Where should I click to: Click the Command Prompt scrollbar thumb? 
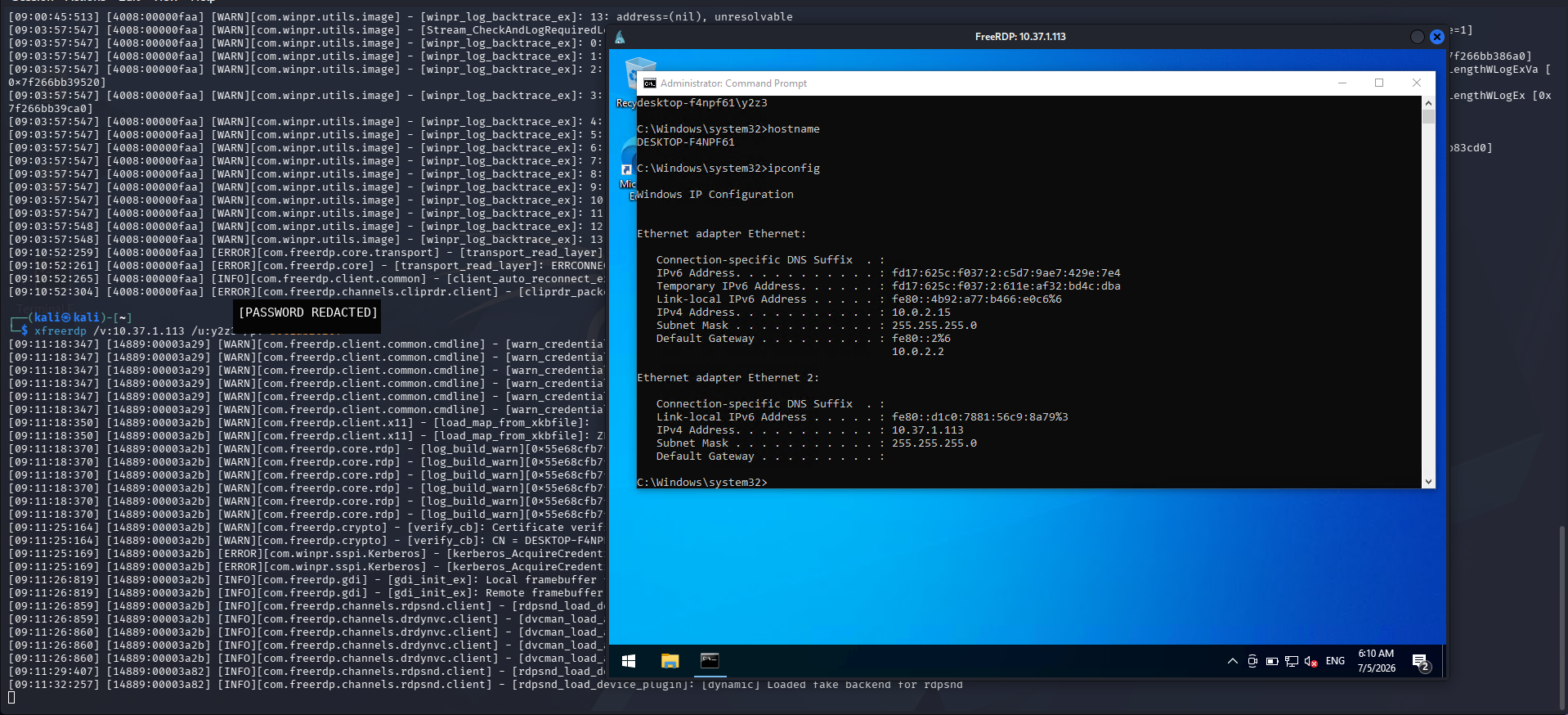1428,116
